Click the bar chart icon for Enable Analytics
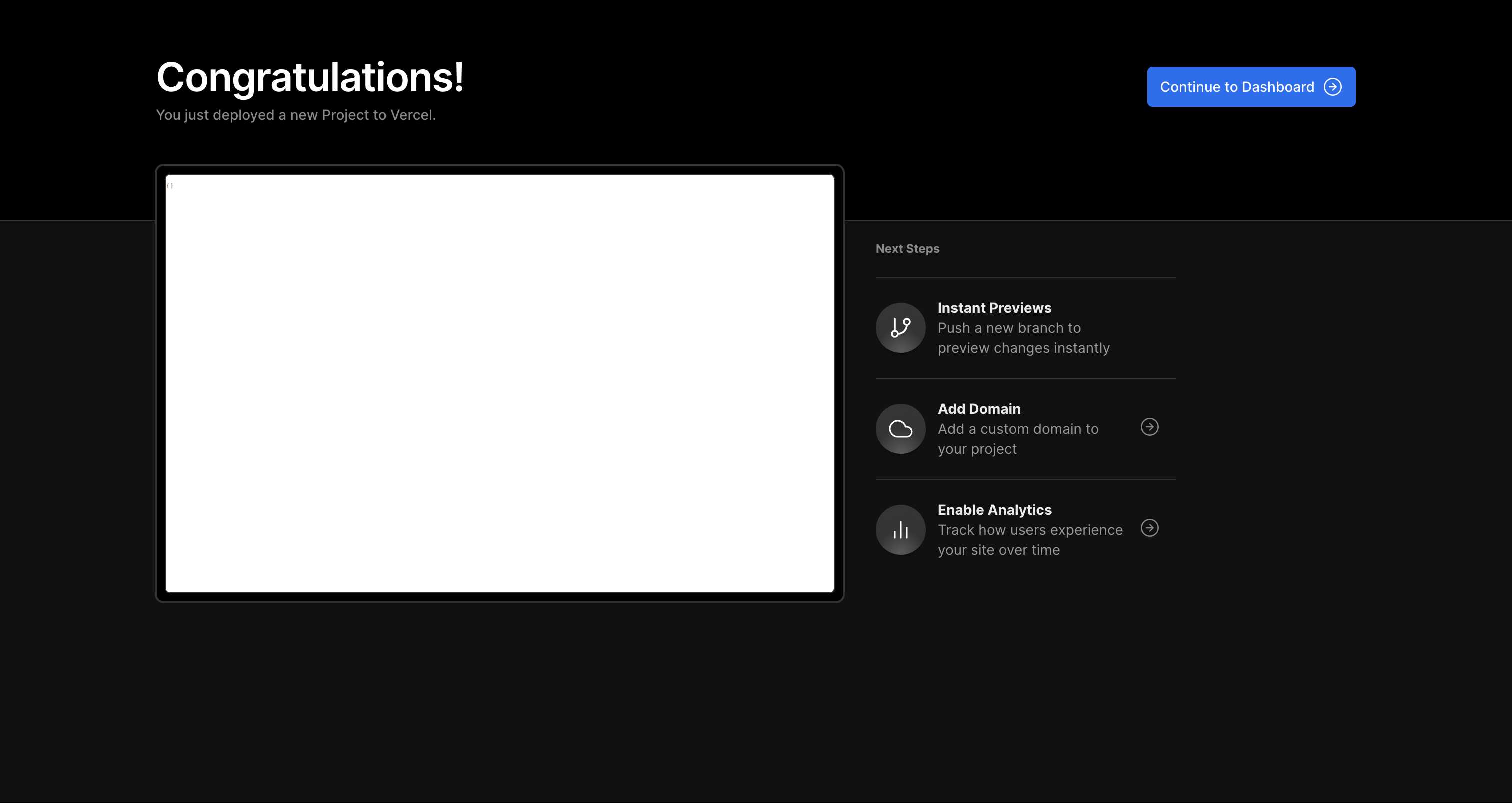 tap(900, 530)
